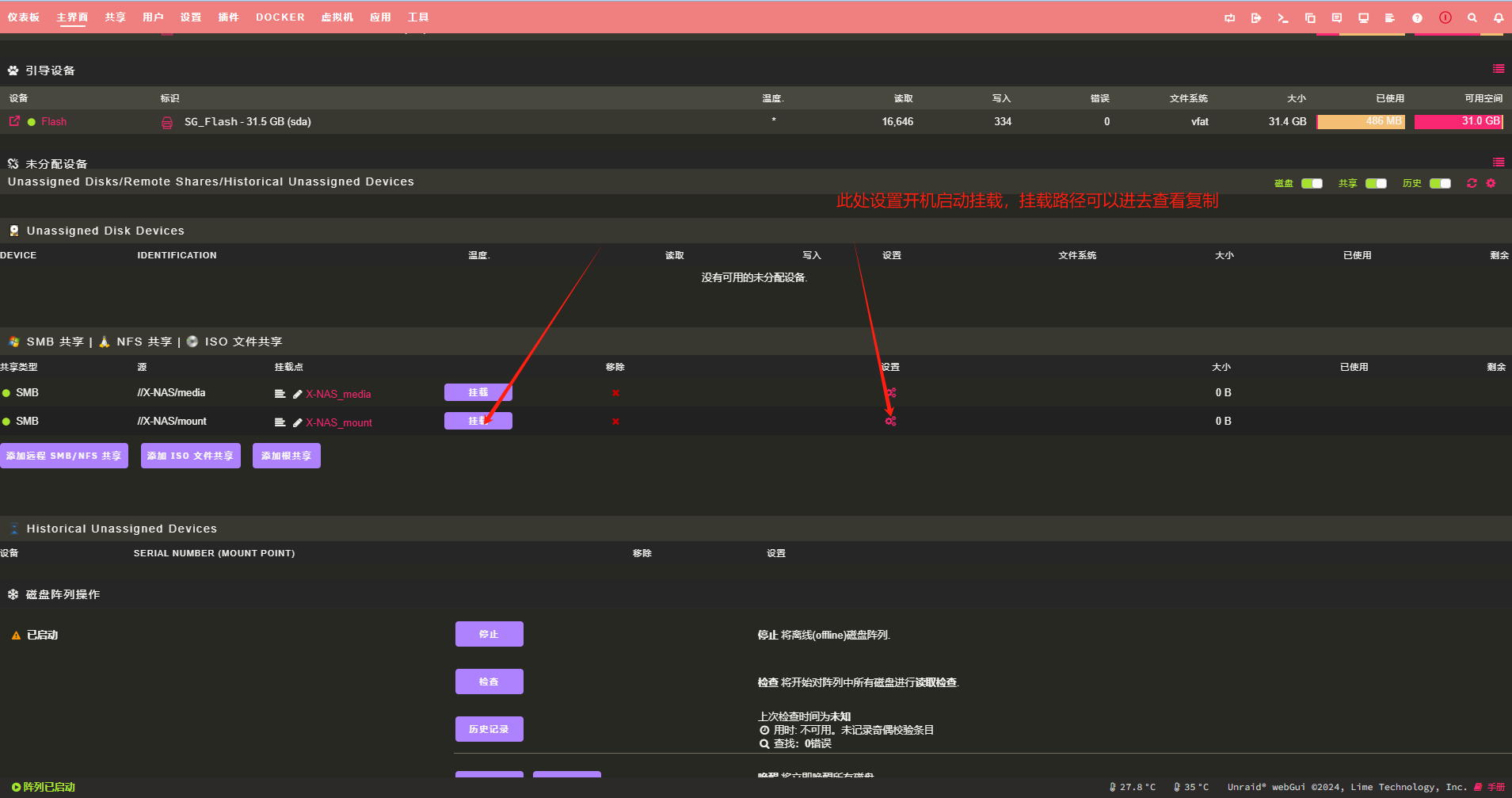Toggle the 历史 historical devices switch
Viewport: 1512px width, 798px height.
1440,183
